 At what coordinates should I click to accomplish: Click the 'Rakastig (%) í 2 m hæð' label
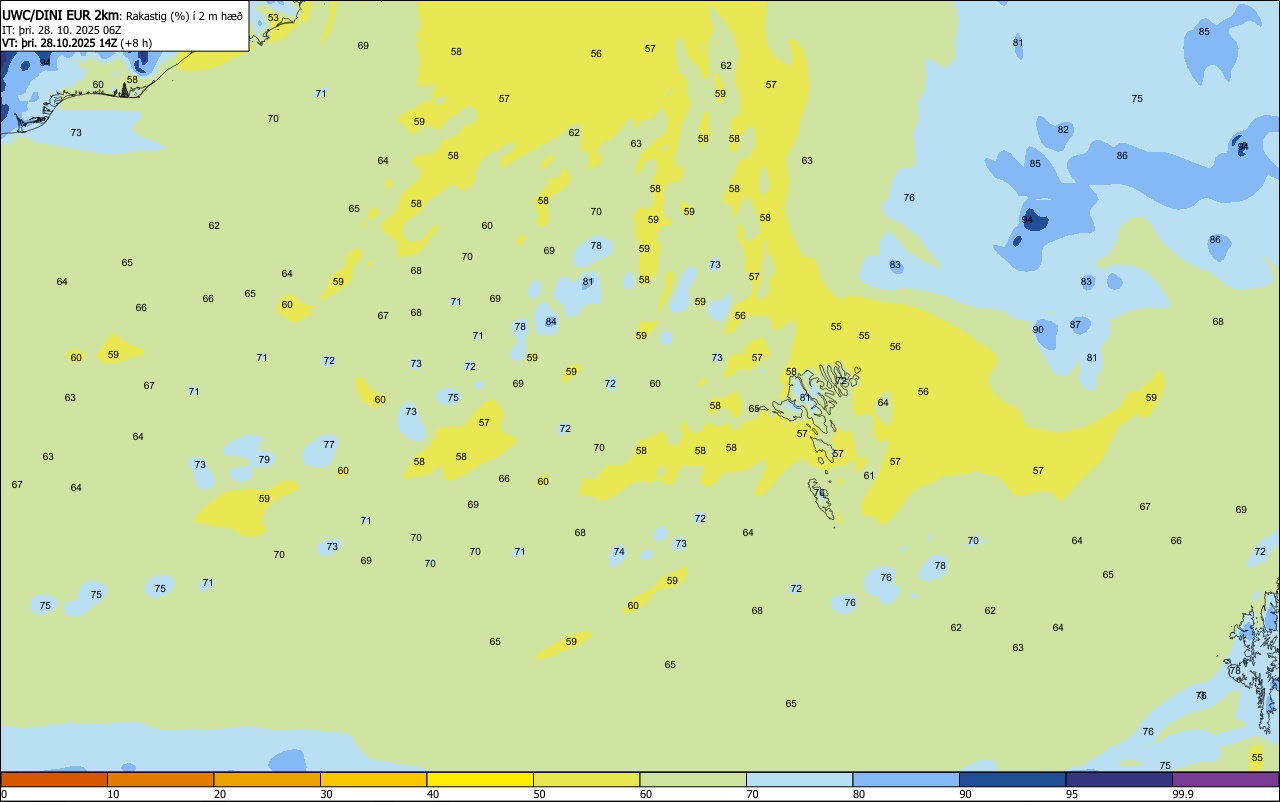coord(184,16)
